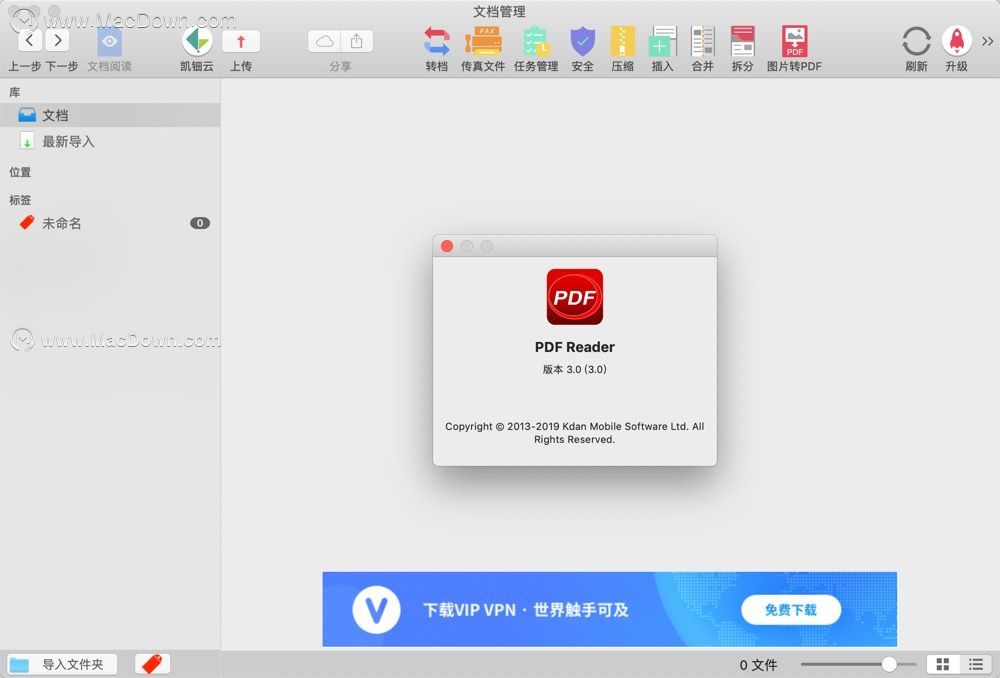Click the 文档管理 window title
Image resolution: width=1000 pixels, height=678 pixels.
499,11
